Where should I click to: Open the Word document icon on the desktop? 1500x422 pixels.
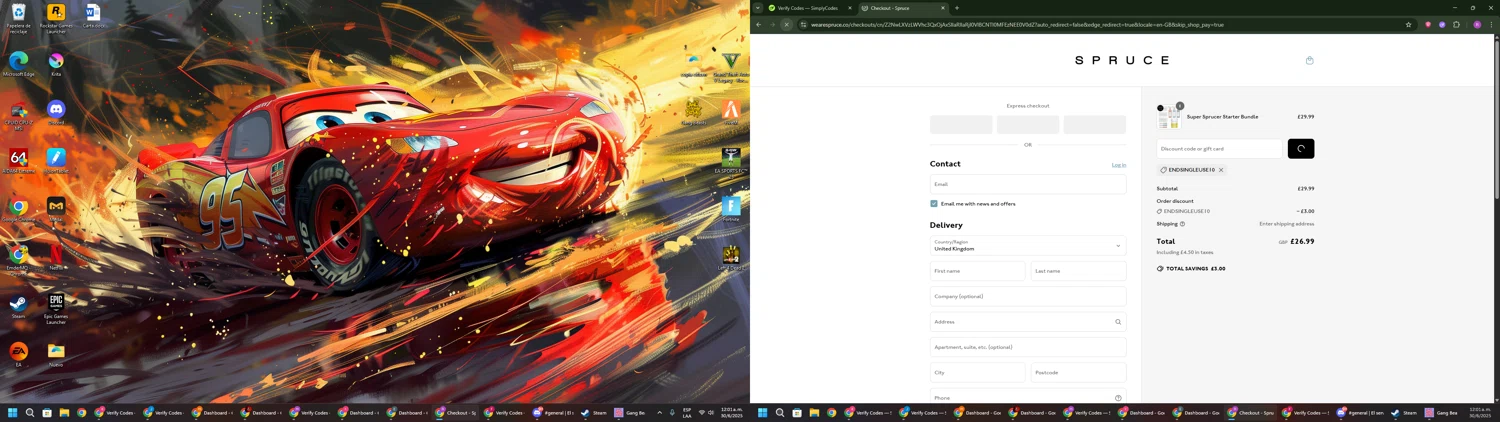coord(93,15)
